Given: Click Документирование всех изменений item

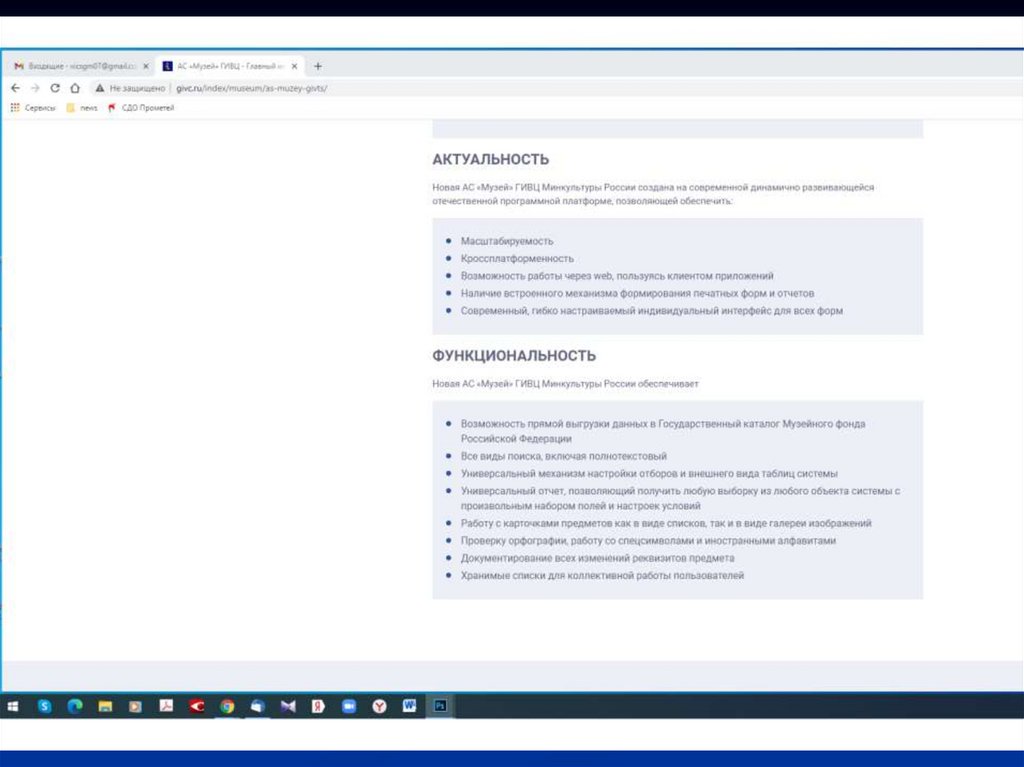Looking at the screenshot, I should click(x=598, y=558).
